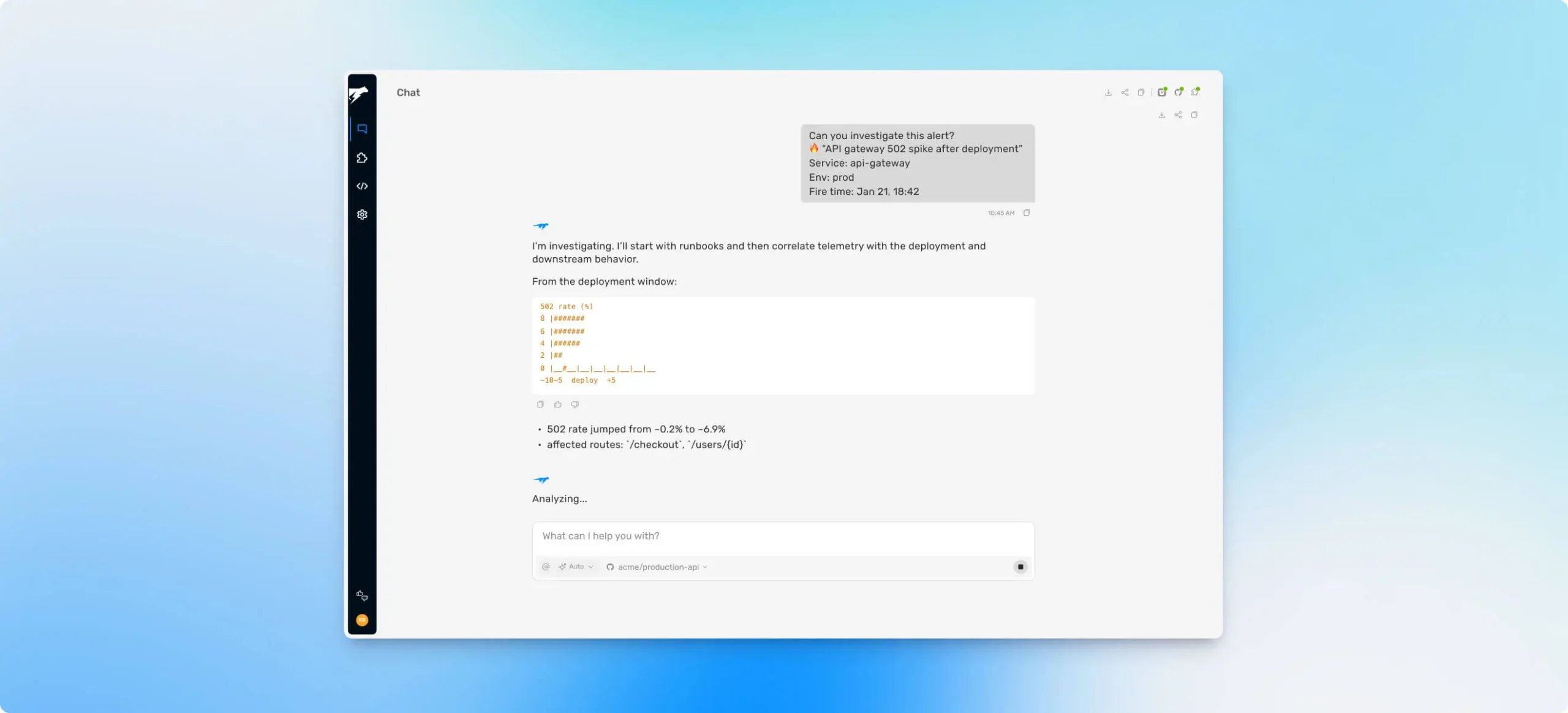Screen dimensions: 1568x713
Task: Stop the response with the stop button
Action: 1020,567
